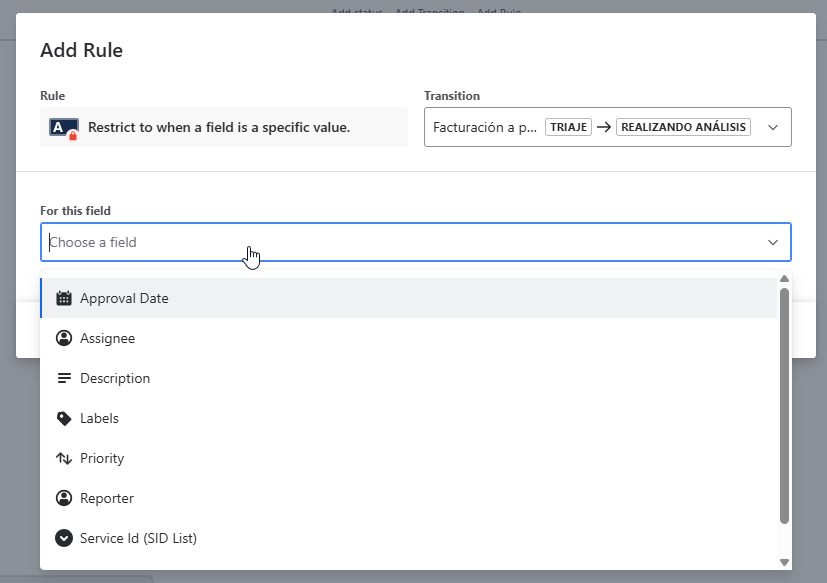Click the chevron icon beside Service Id
Viewport: 827px width, 583px height.
(64, 538)
